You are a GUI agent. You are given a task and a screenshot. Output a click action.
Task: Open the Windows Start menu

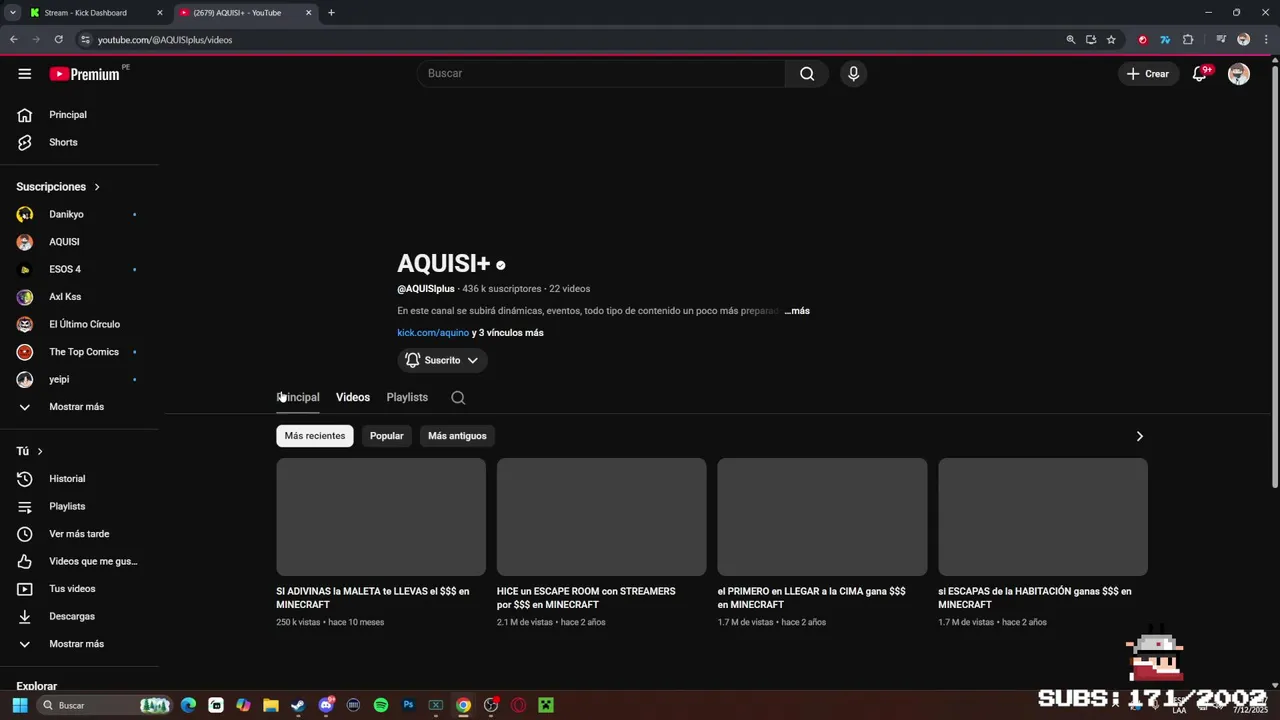[19, 705]
